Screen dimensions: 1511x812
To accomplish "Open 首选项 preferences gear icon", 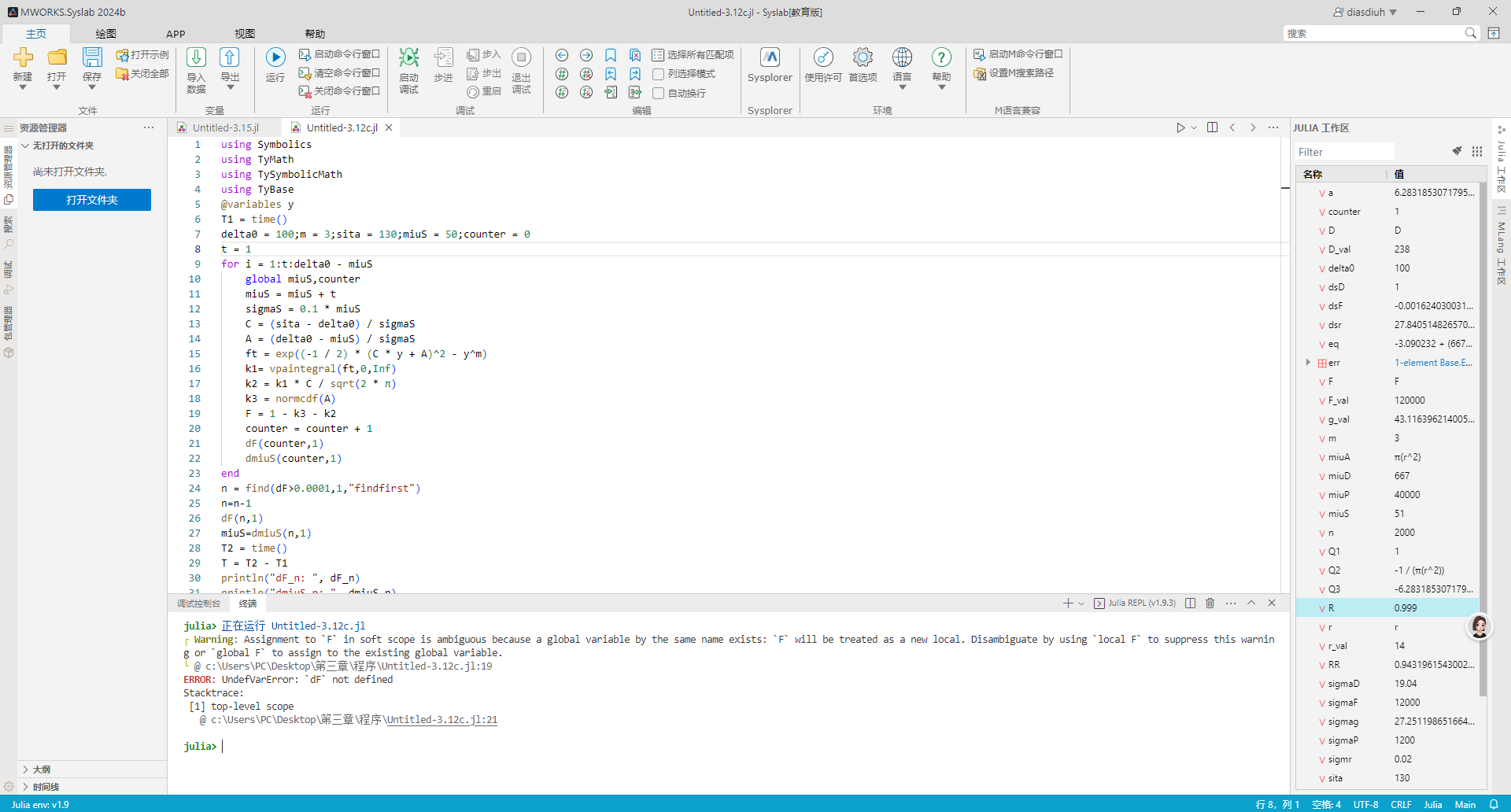I will (863, 57).
